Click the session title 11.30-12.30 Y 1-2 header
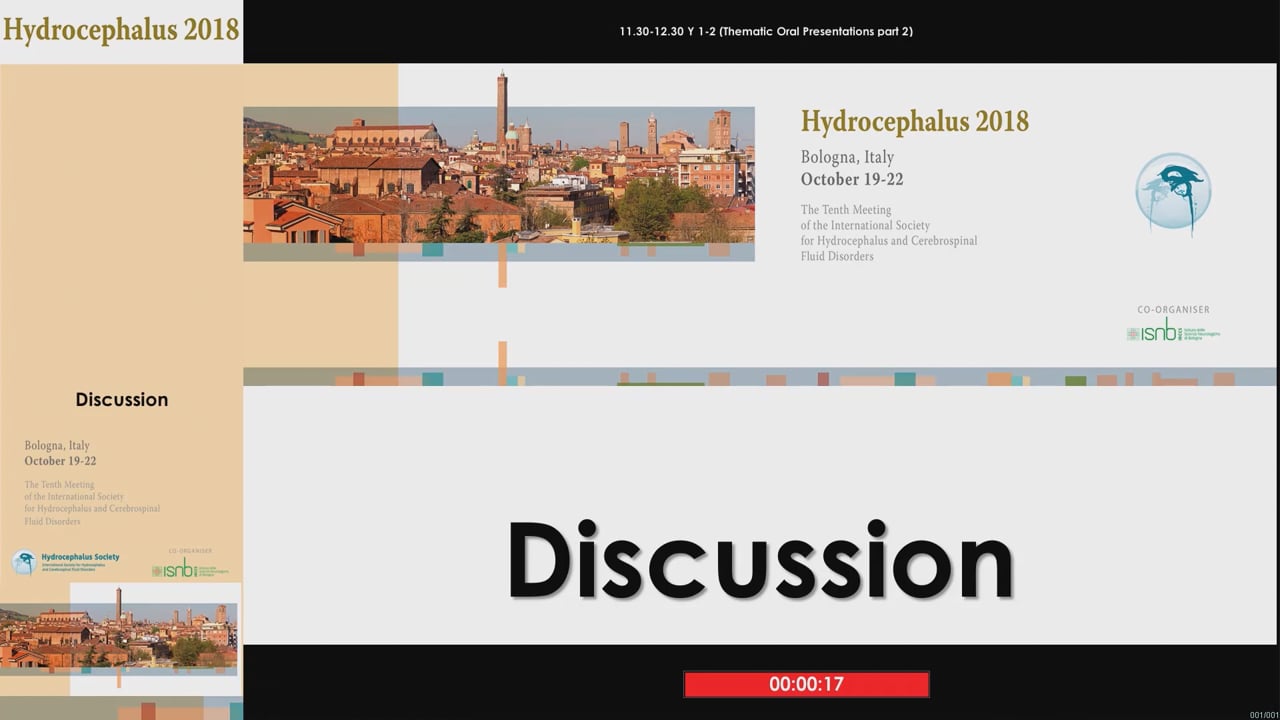1280x720 pixels. (765, 31)
